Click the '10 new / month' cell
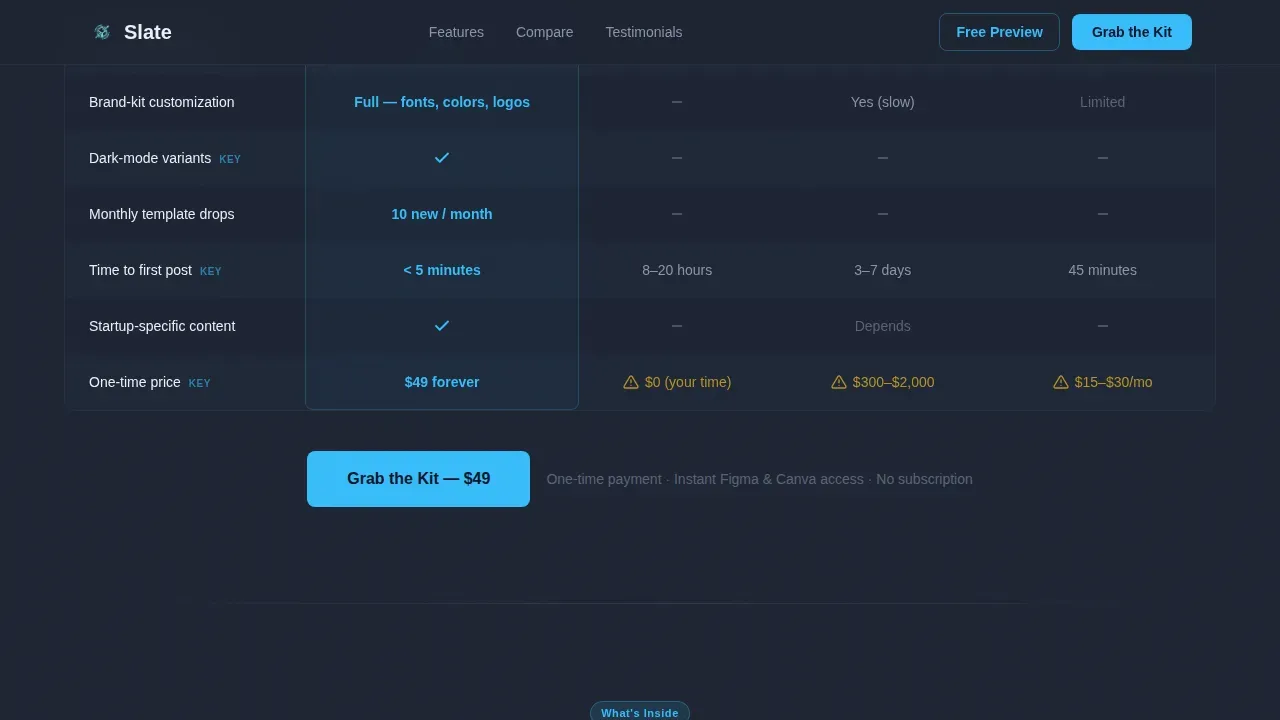 pyautogui.click(x=442, y=214)
